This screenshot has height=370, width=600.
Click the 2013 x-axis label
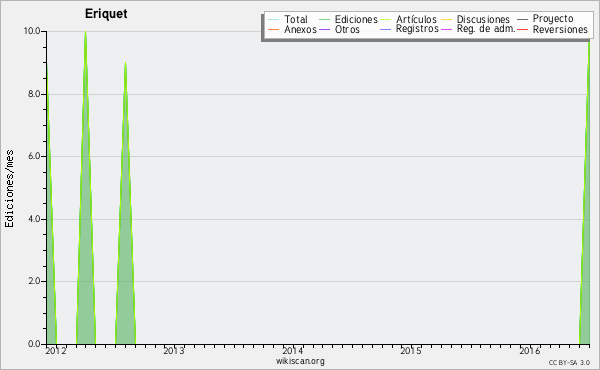coord(174,350)
